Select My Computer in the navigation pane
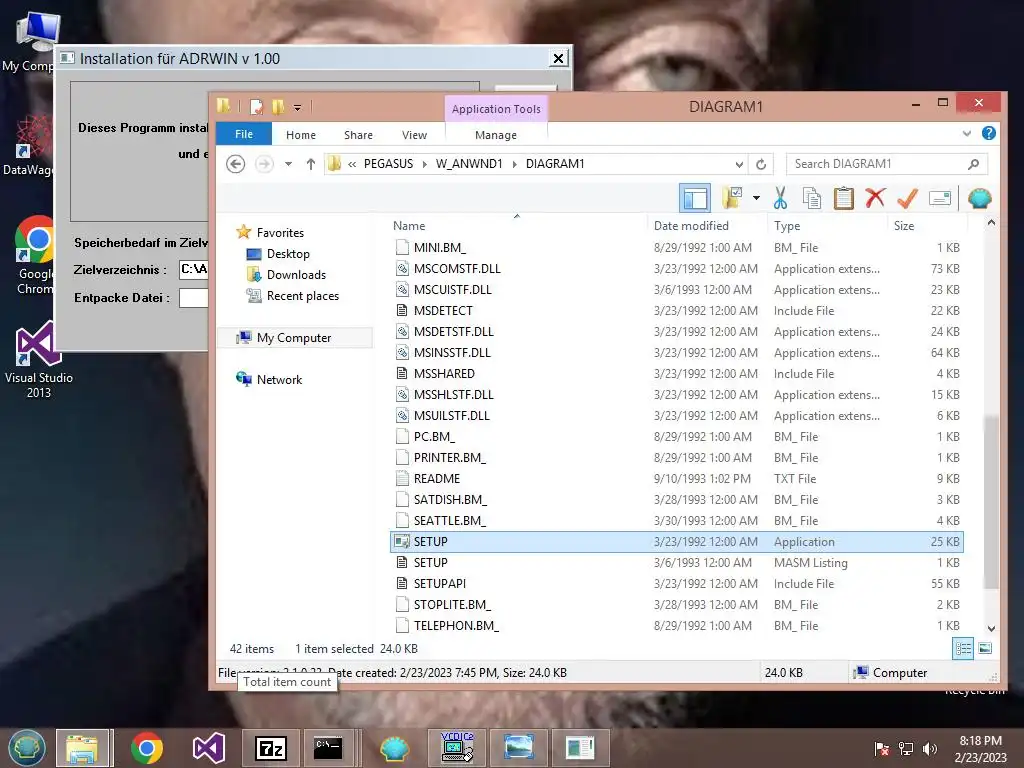The height and width of the screenshot is (768, 1024). [x=294, y=338]
